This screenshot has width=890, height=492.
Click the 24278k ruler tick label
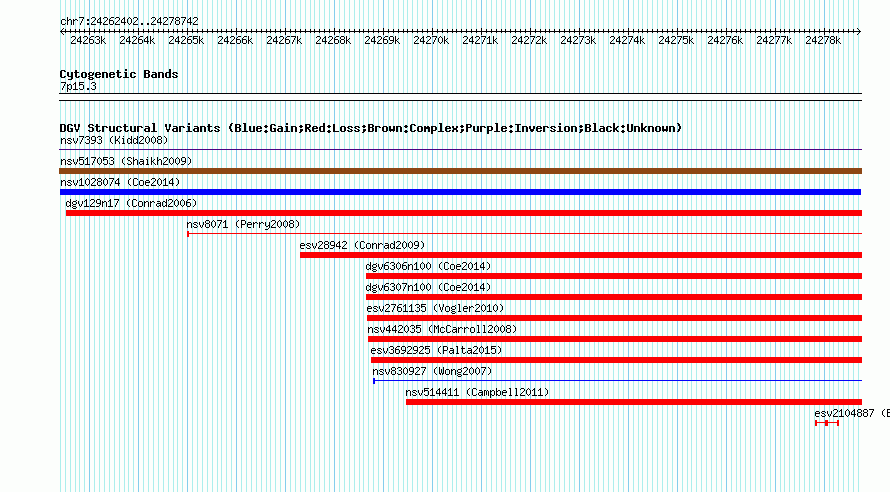click(x=823, y=40)
